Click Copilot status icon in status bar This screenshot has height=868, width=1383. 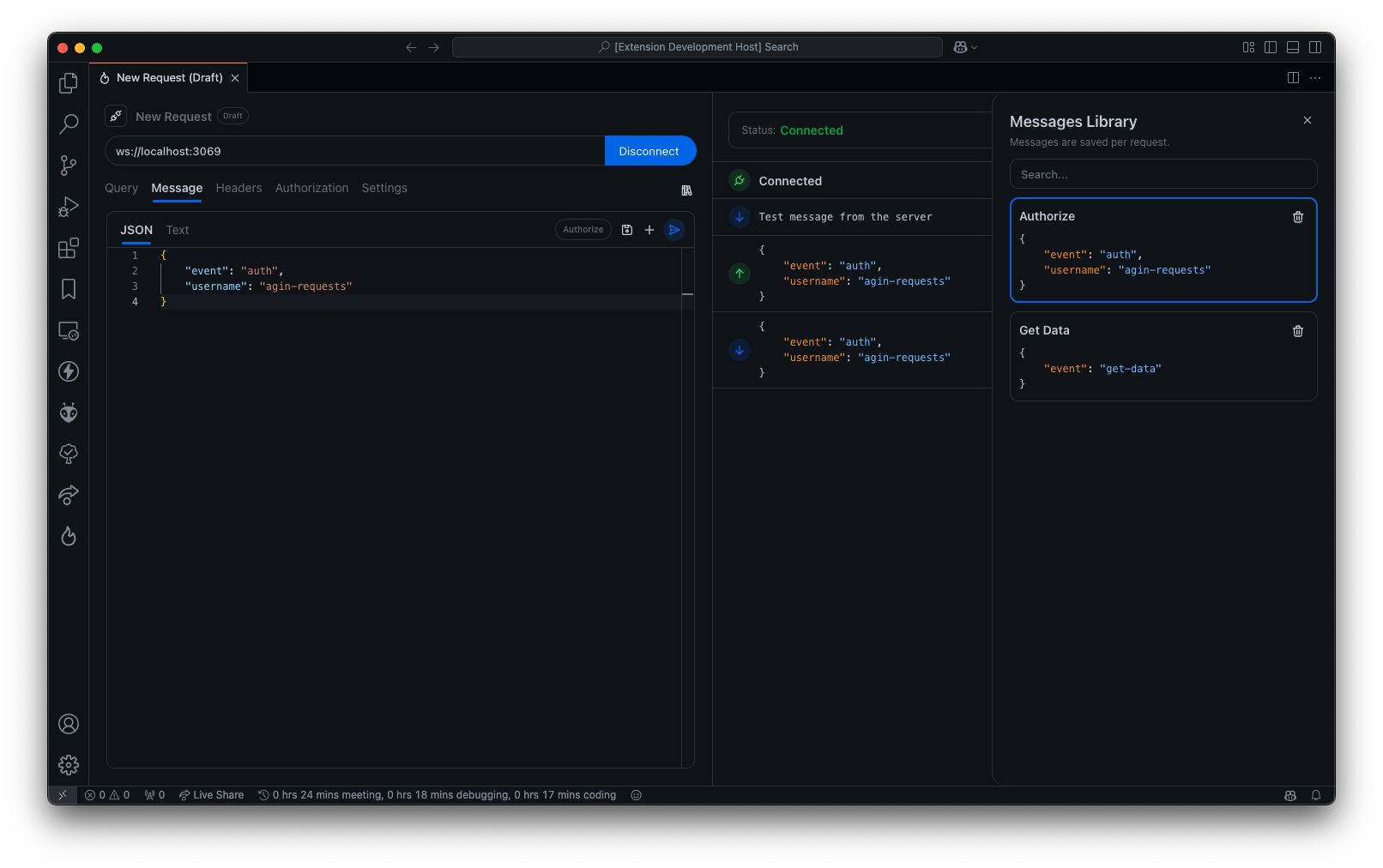coord(1290,795)
